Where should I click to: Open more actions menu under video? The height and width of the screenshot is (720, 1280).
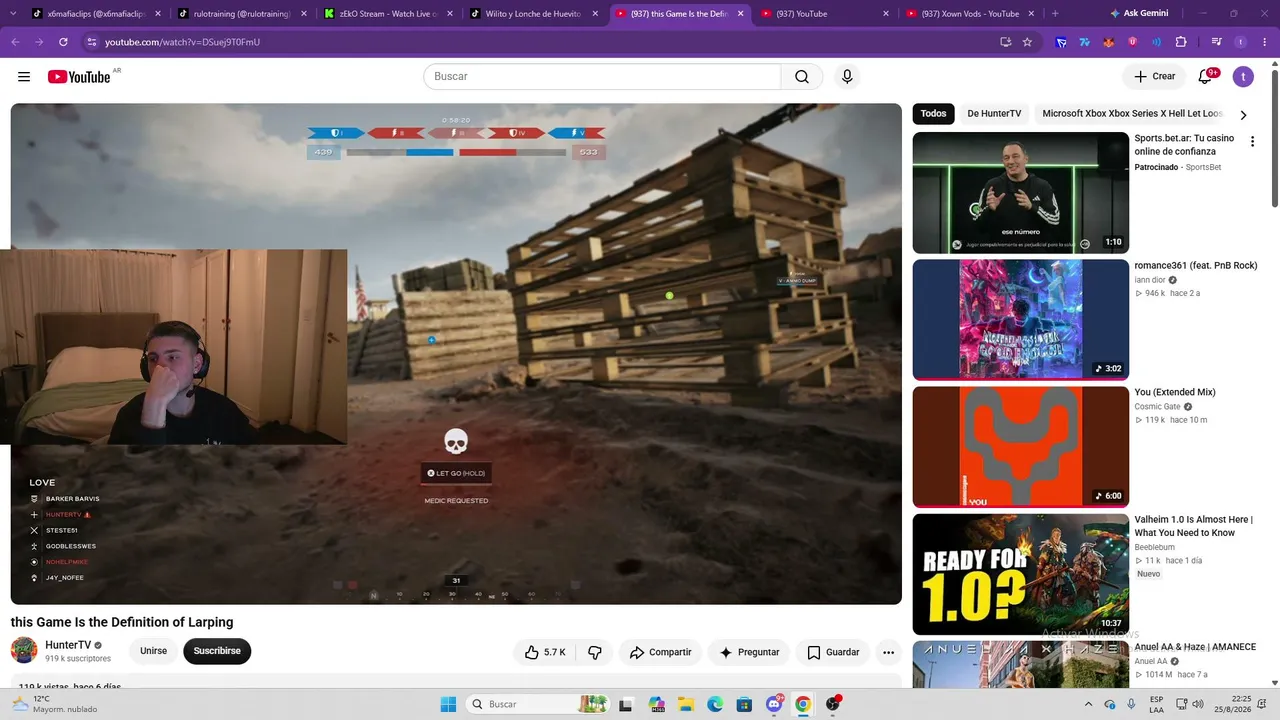[888, 652]
